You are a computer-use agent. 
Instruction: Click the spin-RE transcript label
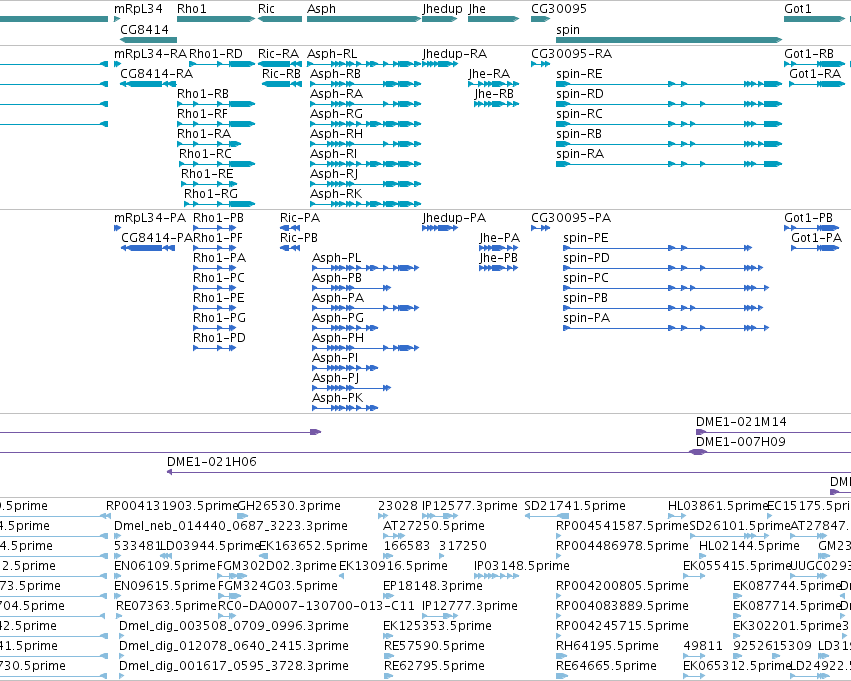(x=579, y=73)
